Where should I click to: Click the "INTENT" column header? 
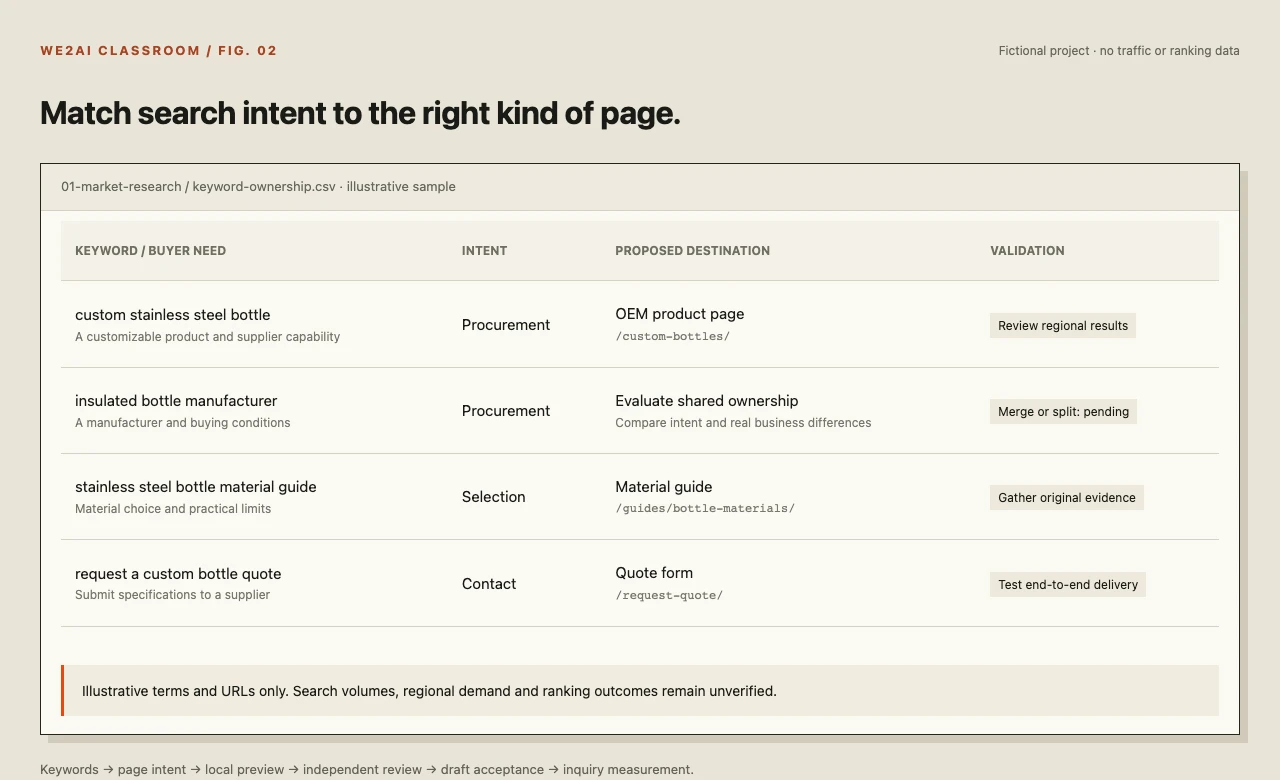coord(485,251)
